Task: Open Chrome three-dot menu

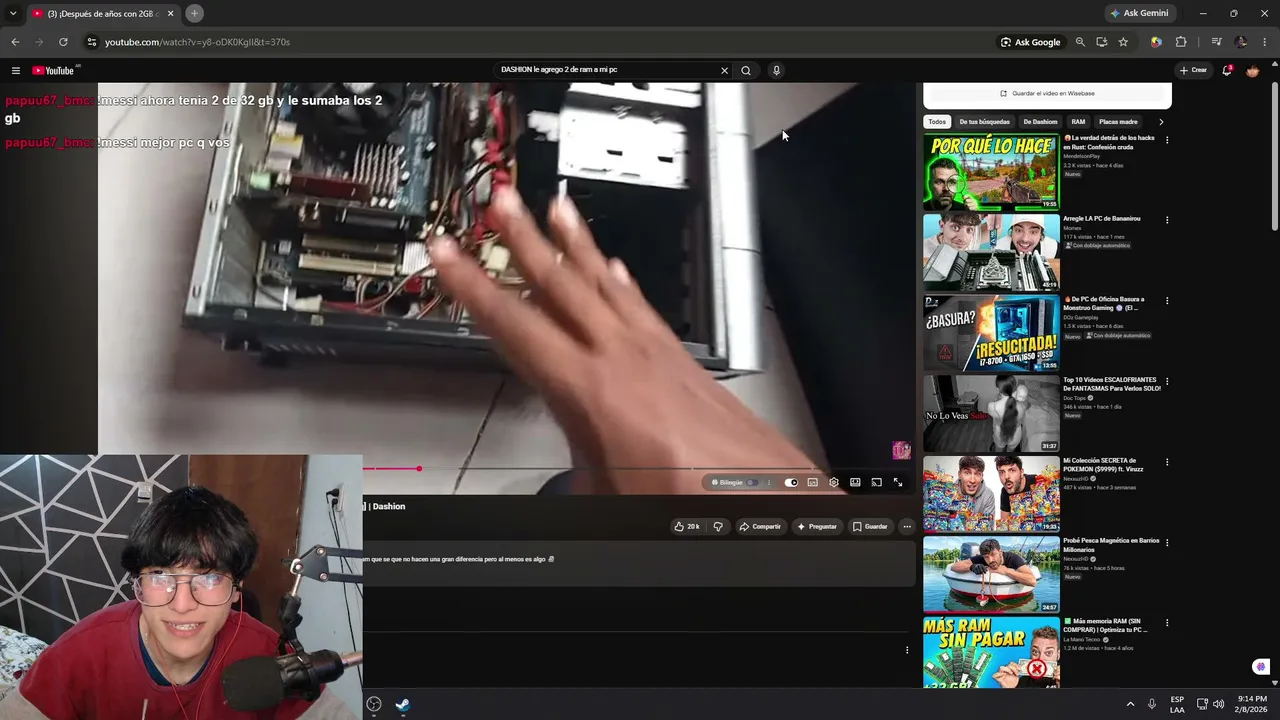Action: pyautogui.click(x=1264, y=42)
